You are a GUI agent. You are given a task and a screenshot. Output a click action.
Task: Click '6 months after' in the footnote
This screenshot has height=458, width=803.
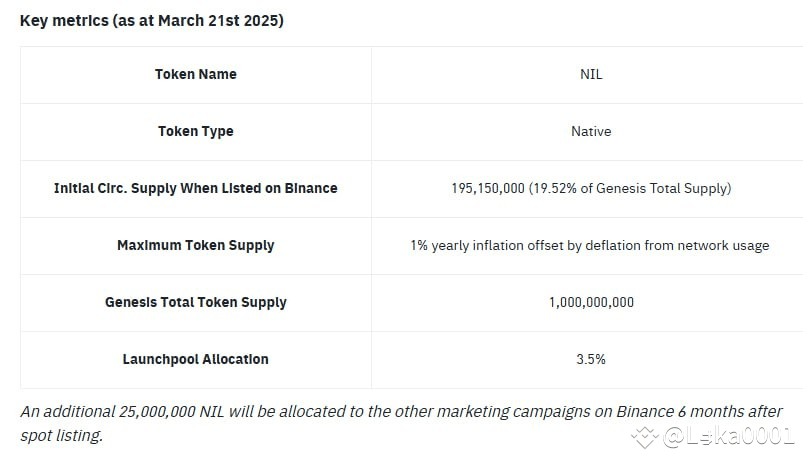pos(731,412)
